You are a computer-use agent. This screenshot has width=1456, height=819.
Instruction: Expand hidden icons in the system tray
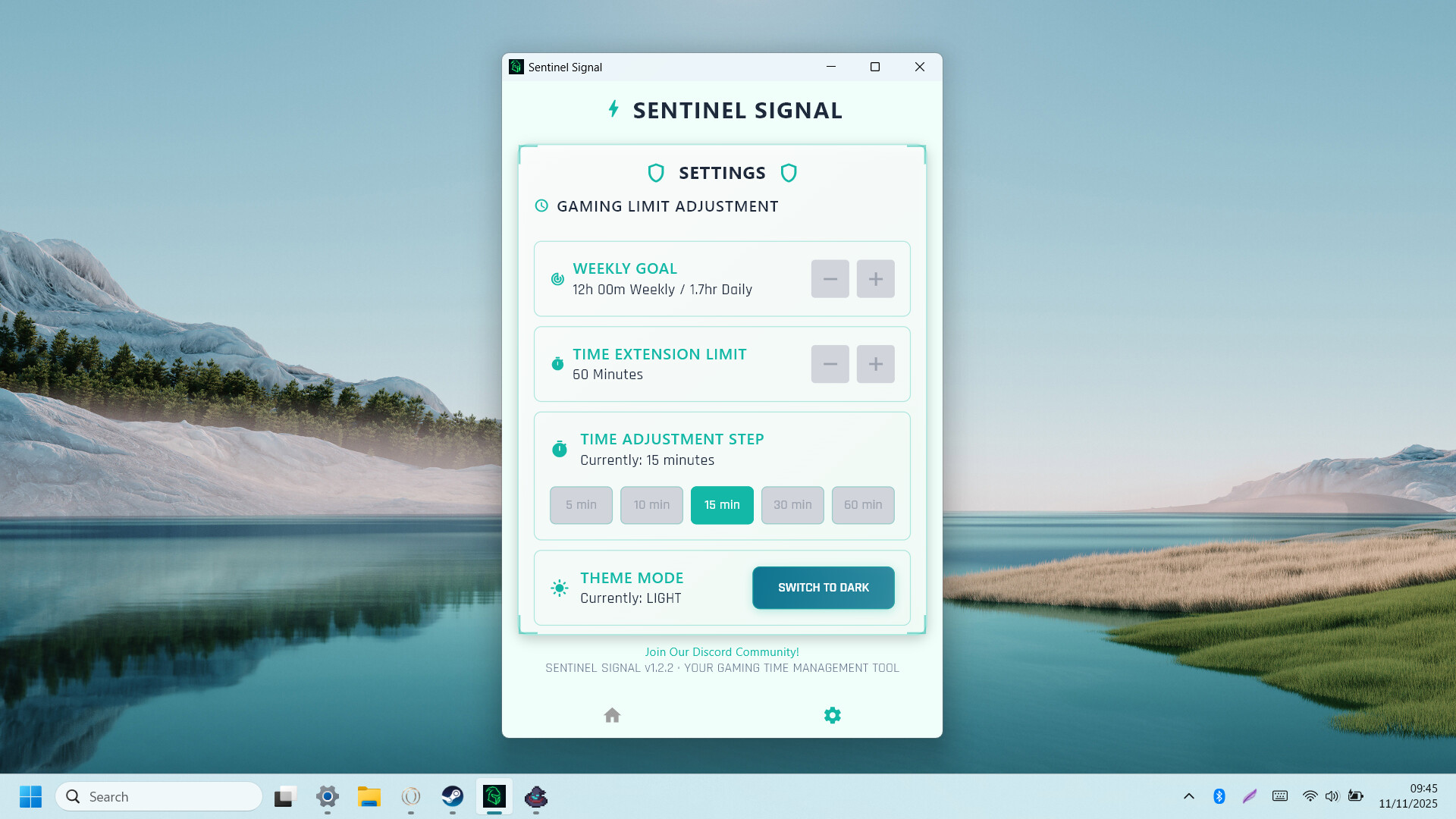(x=1188, y=796)
